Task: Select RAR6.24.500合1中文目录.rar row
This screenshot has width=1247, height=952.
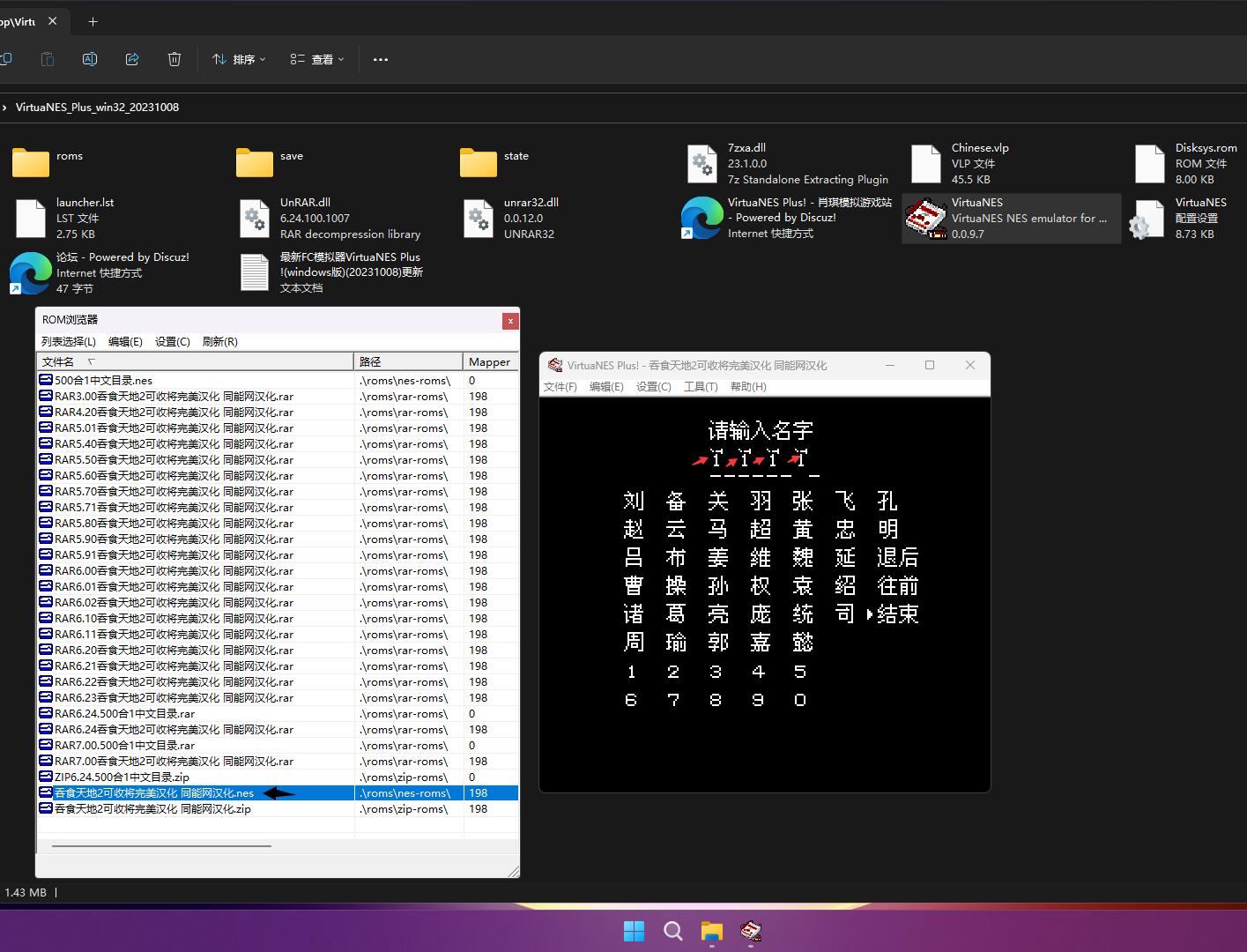Action: [x=277, y=713]
